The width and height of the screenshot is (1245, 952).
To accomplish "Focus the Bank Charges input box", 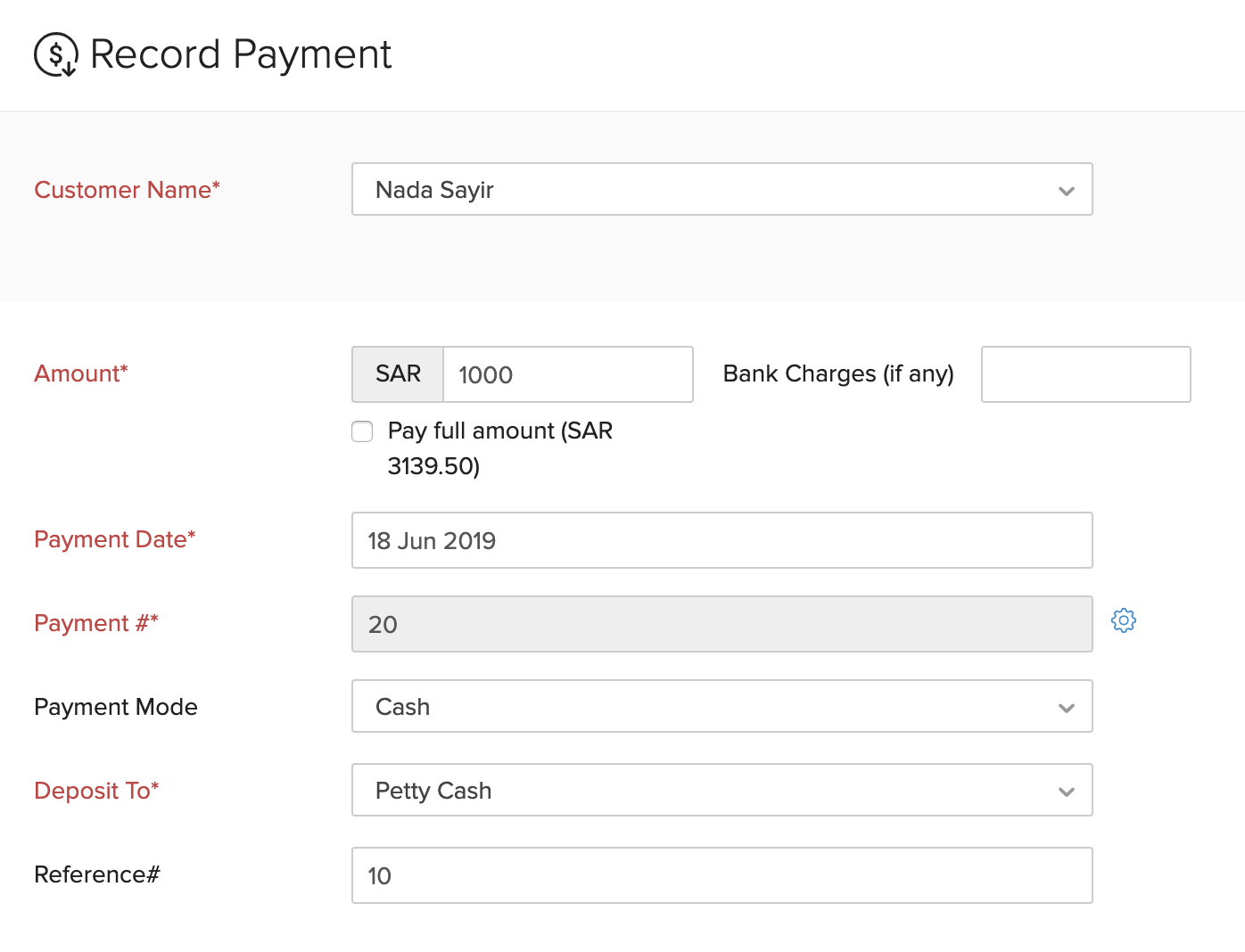I will [x=1085, y=374].
